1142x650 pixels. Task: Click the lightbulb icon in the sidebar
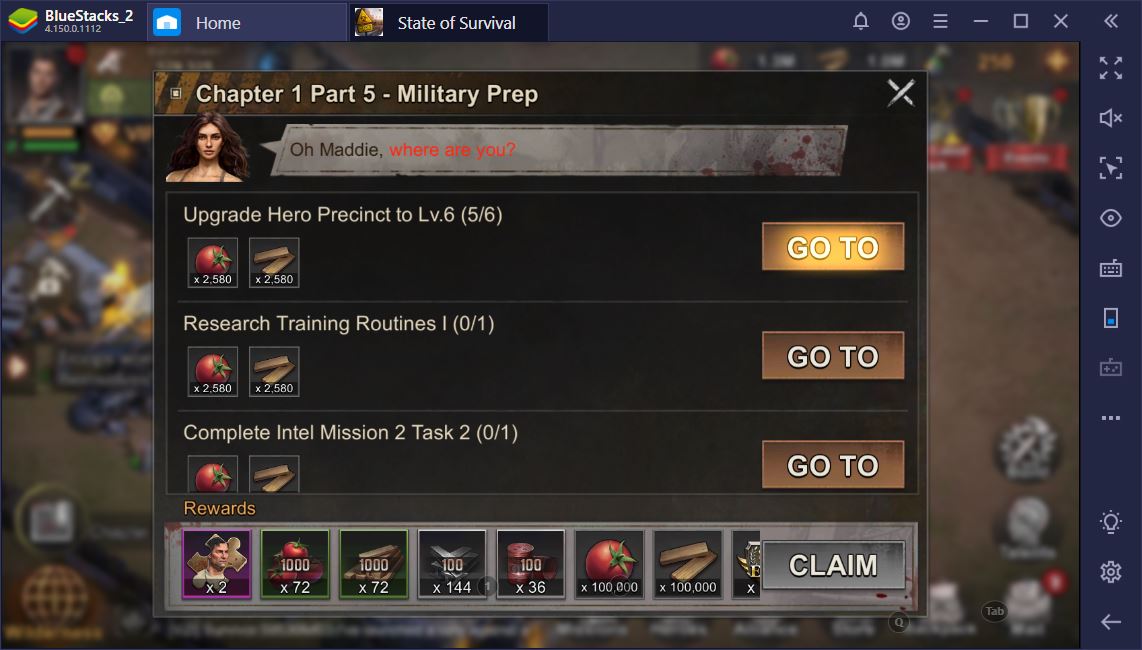click(x=1110, y=522)
